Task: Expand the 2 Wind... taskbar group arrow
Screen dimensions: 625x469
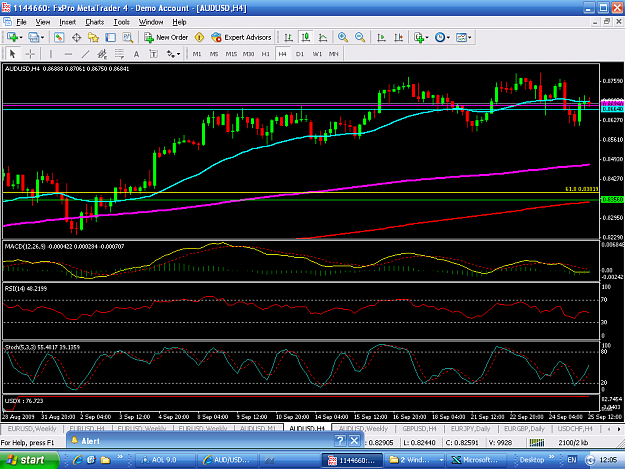Action: click(x=441, y=460)
